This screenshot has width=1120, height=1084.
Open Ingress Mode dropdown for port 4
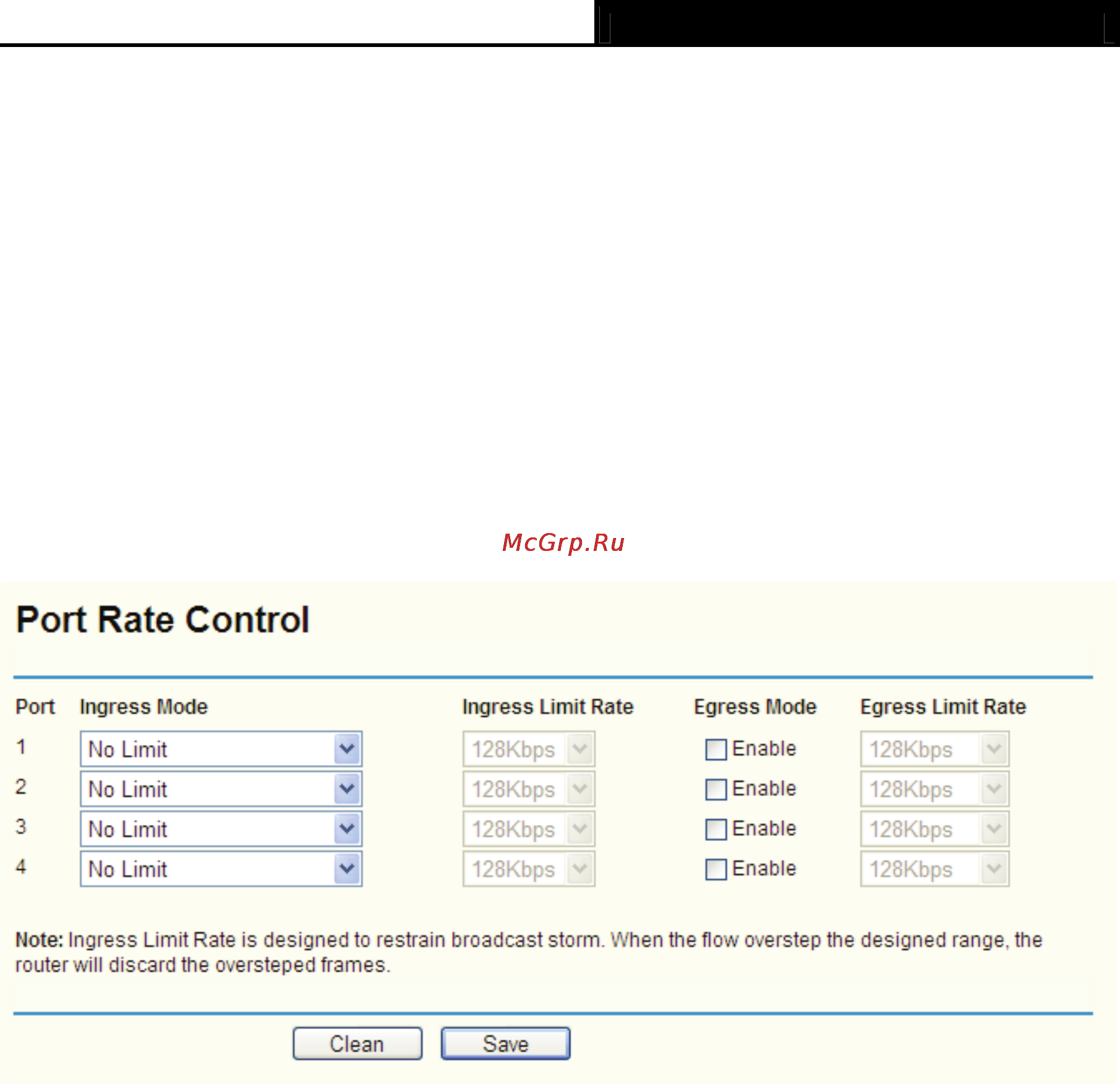coord(221,869)
